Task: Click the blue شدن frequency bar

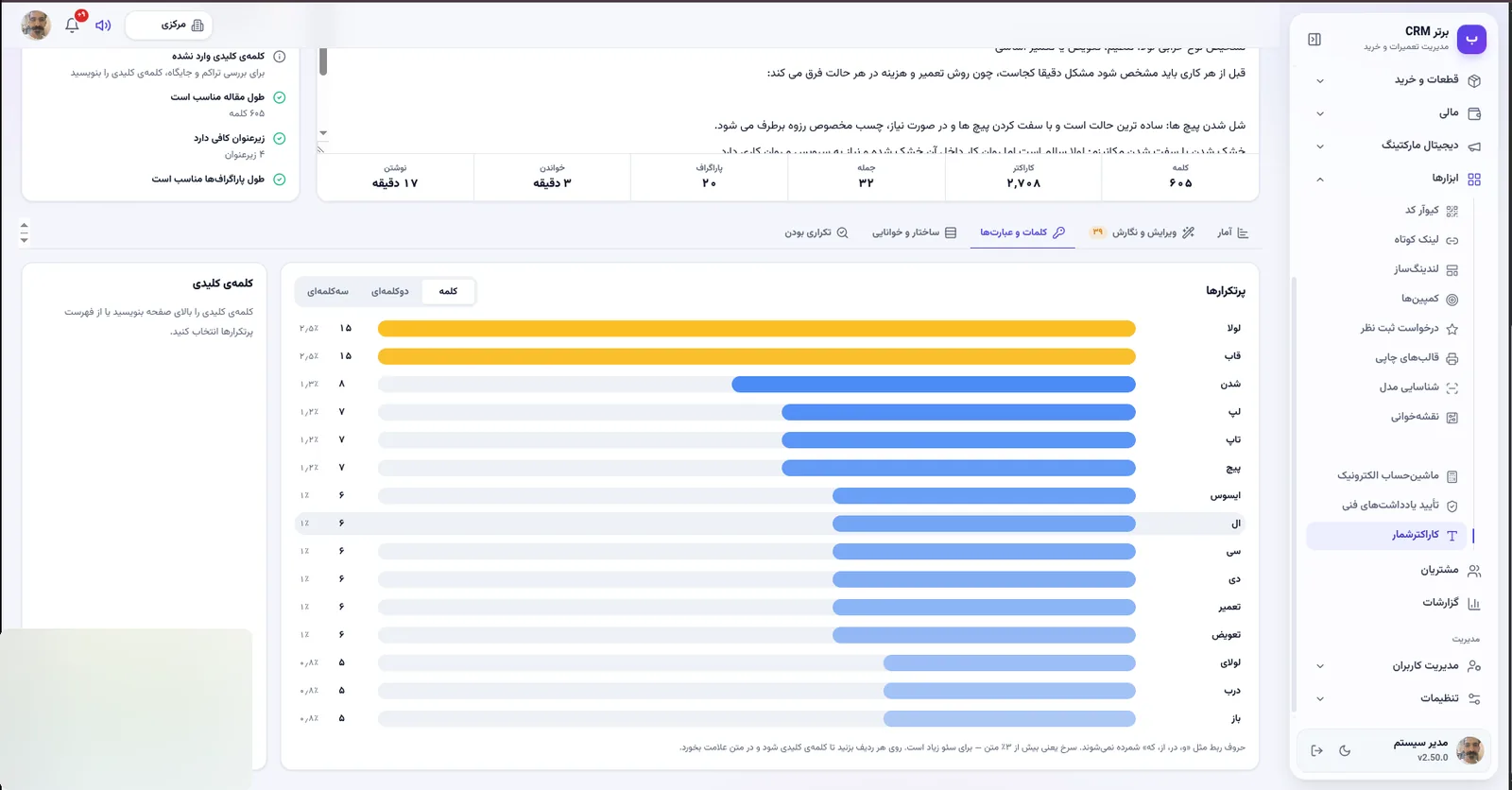Action: point(934,385)
